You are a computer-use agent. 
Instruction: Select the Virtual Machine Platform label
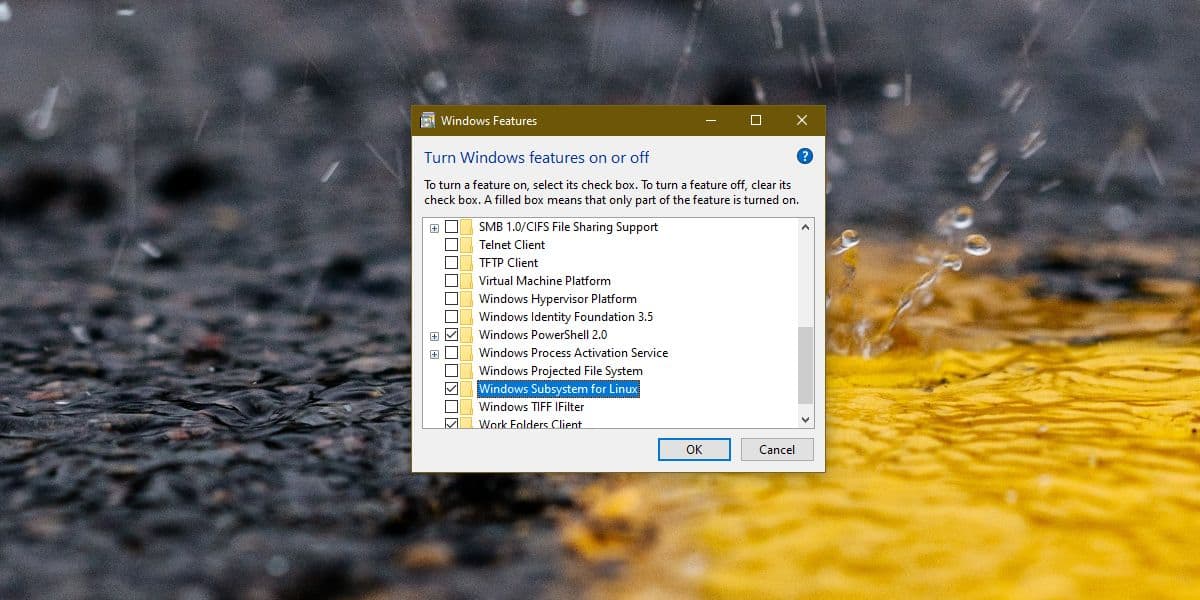pos(545,281)
